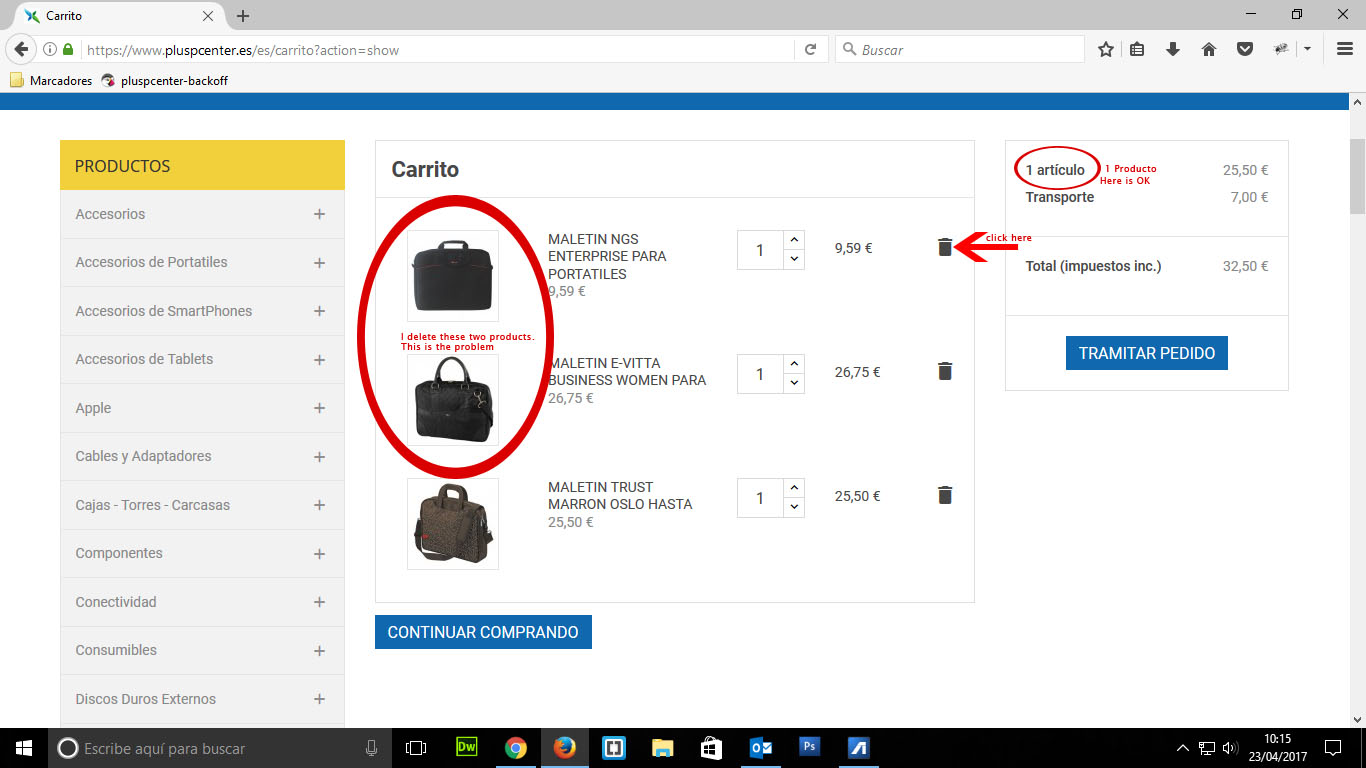Bookmark this page with the star icon
The width and height of the screenshot is (1366, 768).
1105,49
